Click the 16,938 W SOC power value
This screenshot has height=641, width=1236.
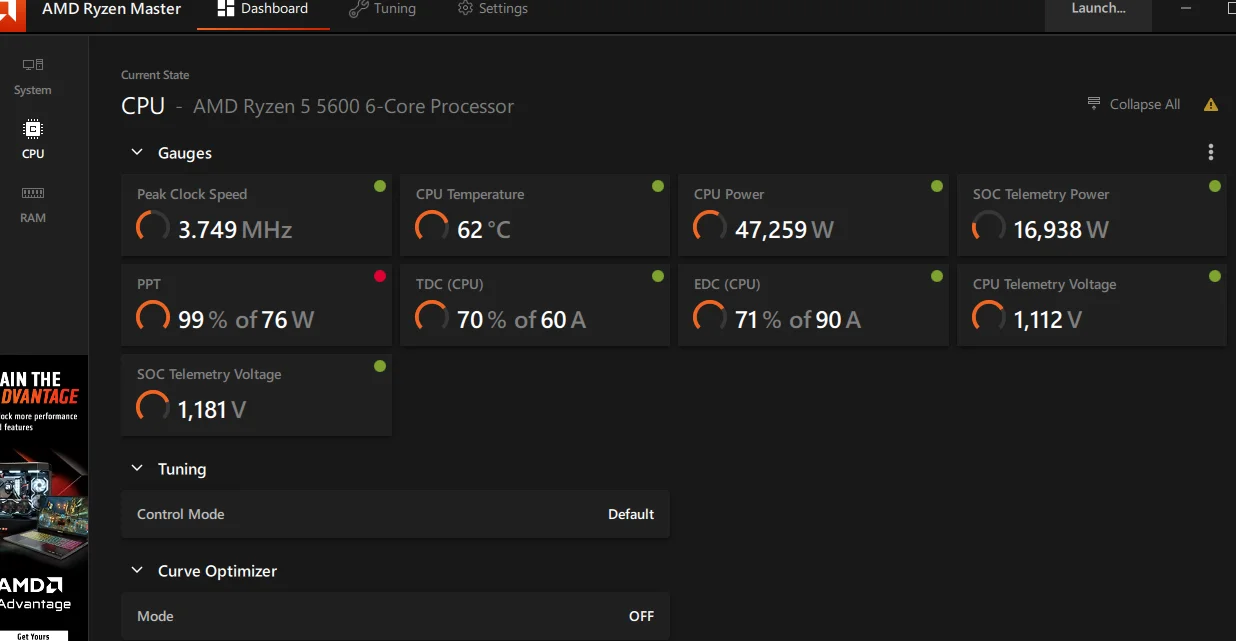coord(1061,230)
